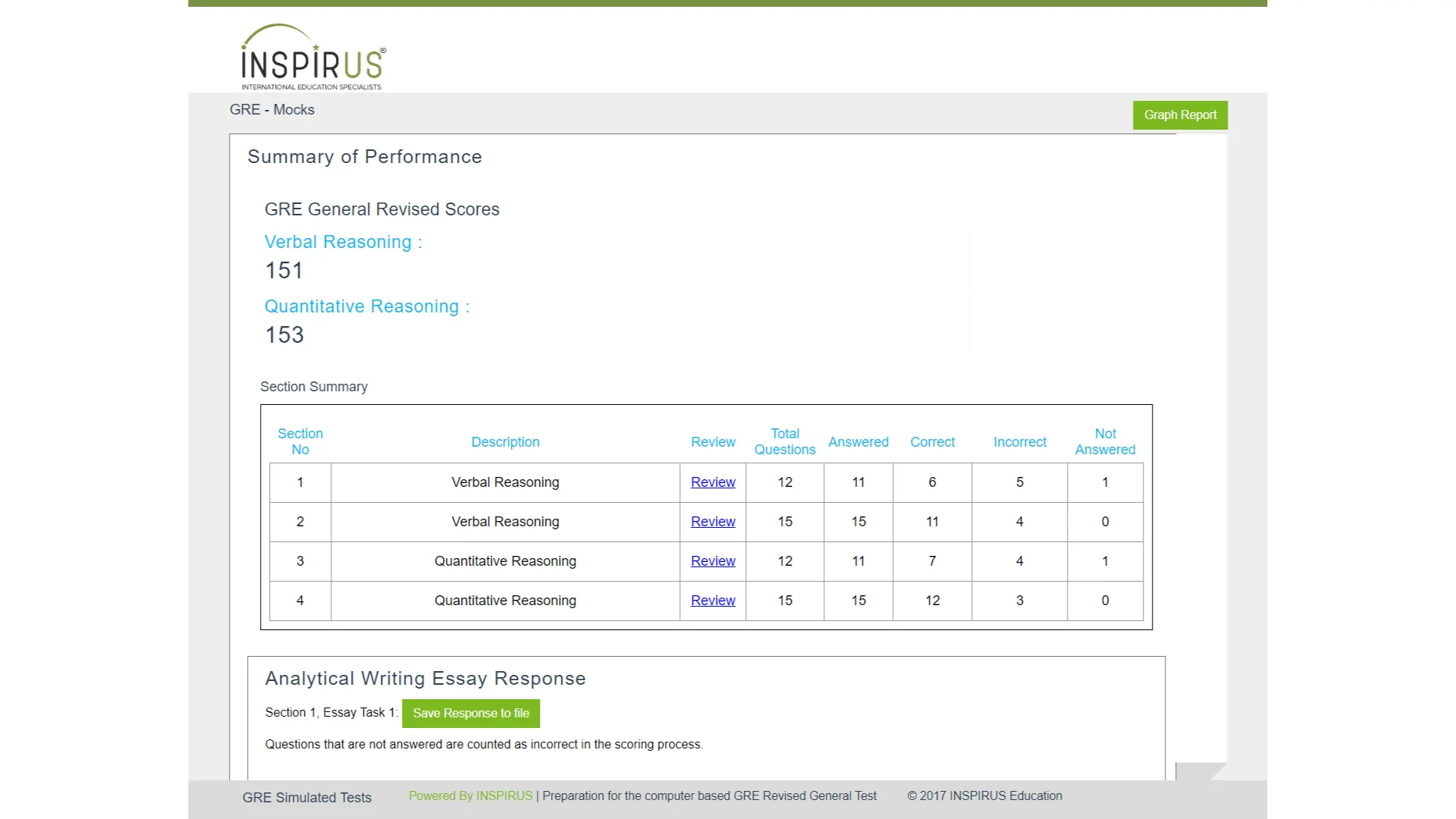Click the 'Section Summary' label

[x=314, y=387]
